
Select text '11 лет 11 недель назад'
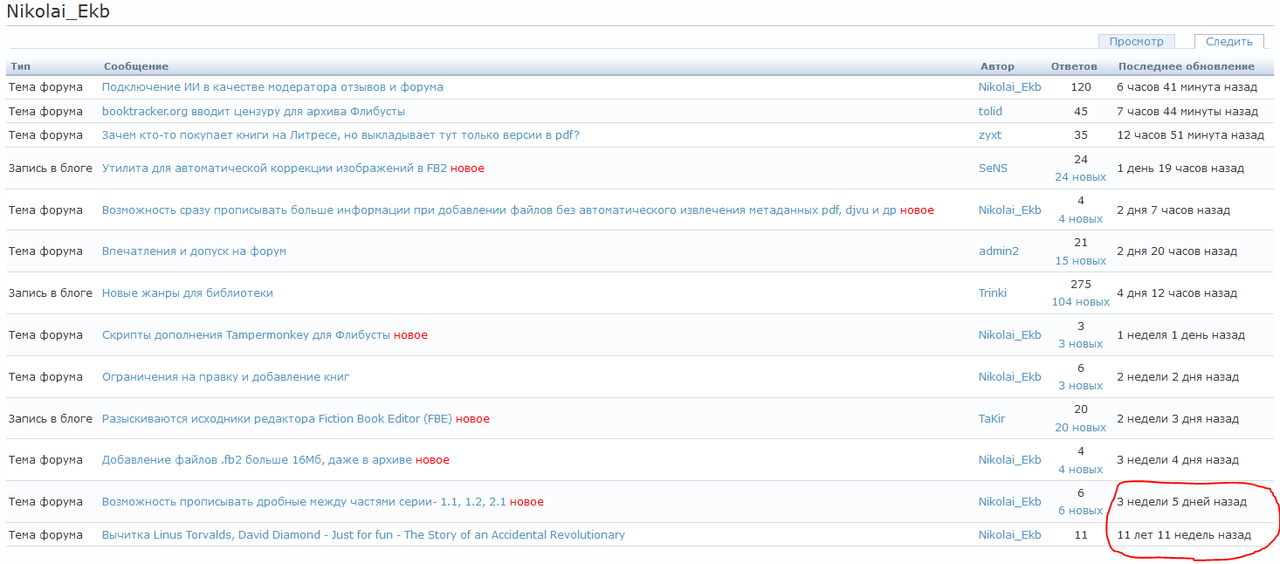(x=1184, y=535)
